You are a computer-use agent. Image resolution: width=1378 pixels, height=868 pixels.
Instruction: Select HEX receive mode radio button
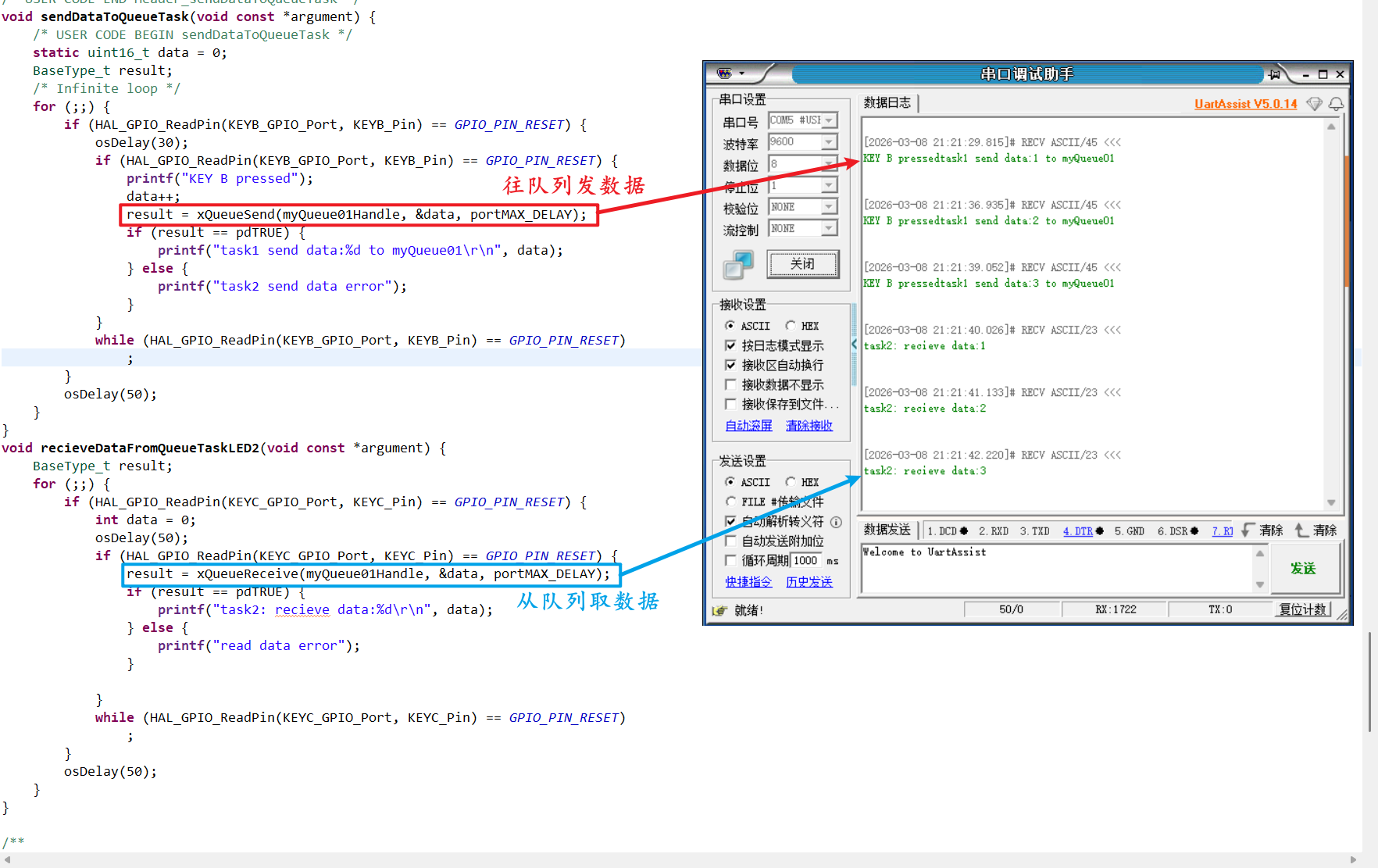coord(791,326)
